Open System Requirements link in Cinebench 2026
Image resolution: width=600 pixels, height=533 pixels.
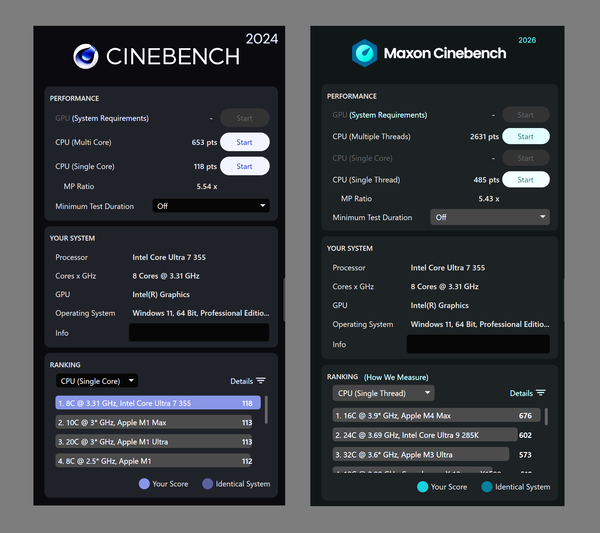point(388,115)
